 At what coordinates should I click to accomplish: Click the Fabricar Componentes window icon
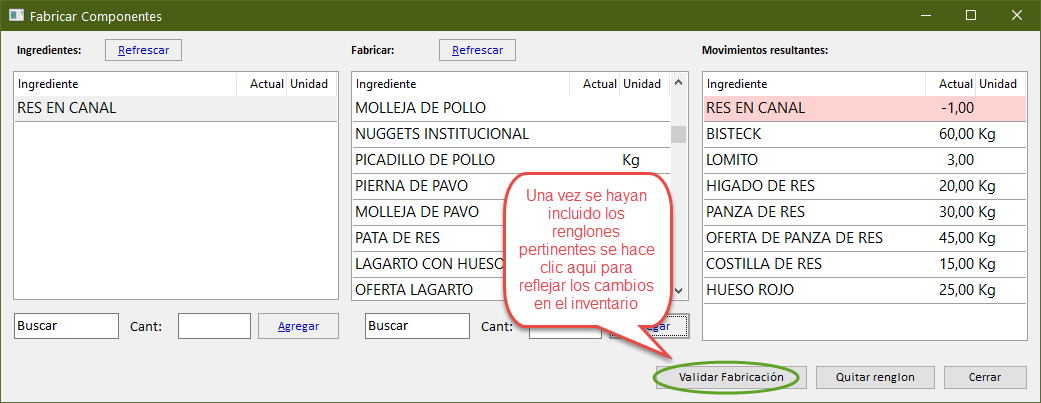(17, 17)
